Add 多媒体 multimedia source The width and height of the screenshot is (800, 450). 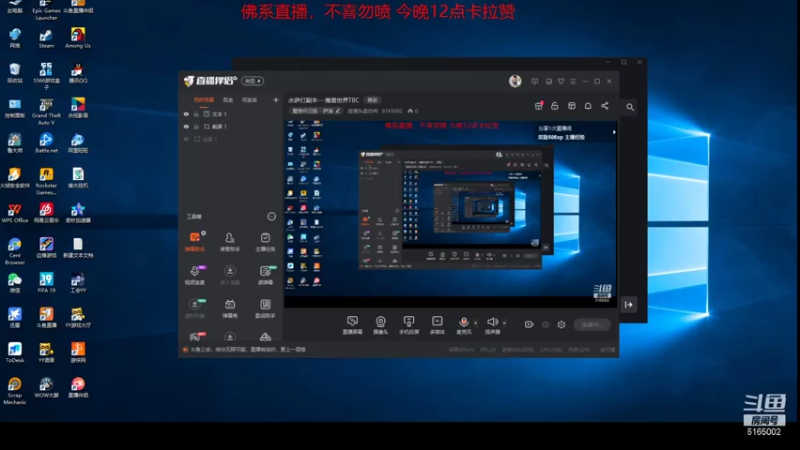tap(437, 324)
